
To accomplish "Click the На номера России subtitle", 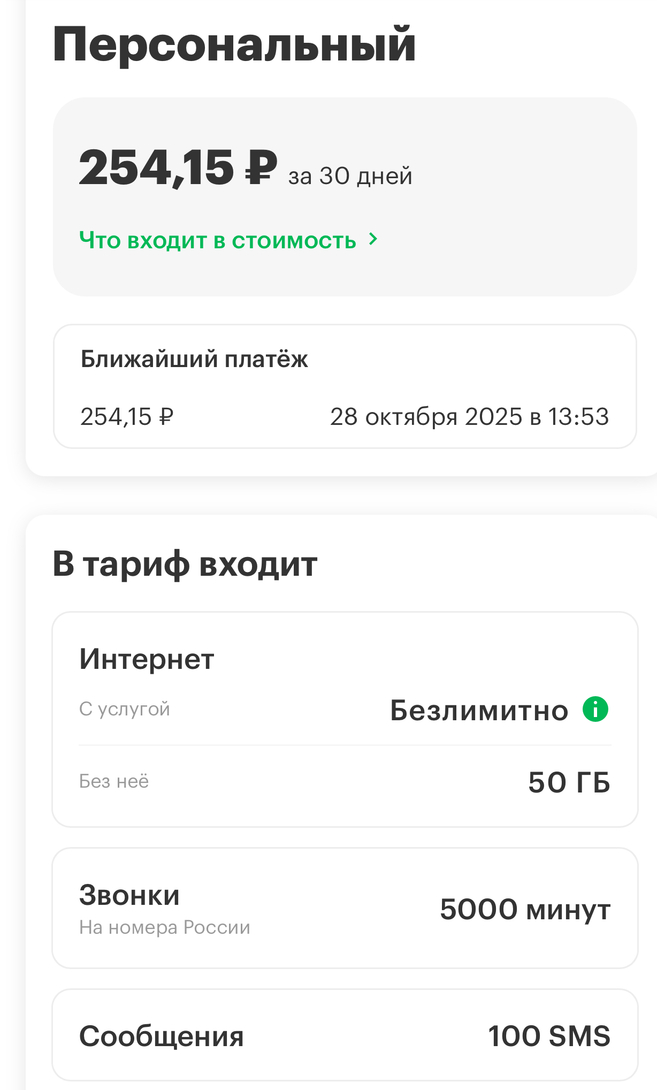I will (164, 928).
